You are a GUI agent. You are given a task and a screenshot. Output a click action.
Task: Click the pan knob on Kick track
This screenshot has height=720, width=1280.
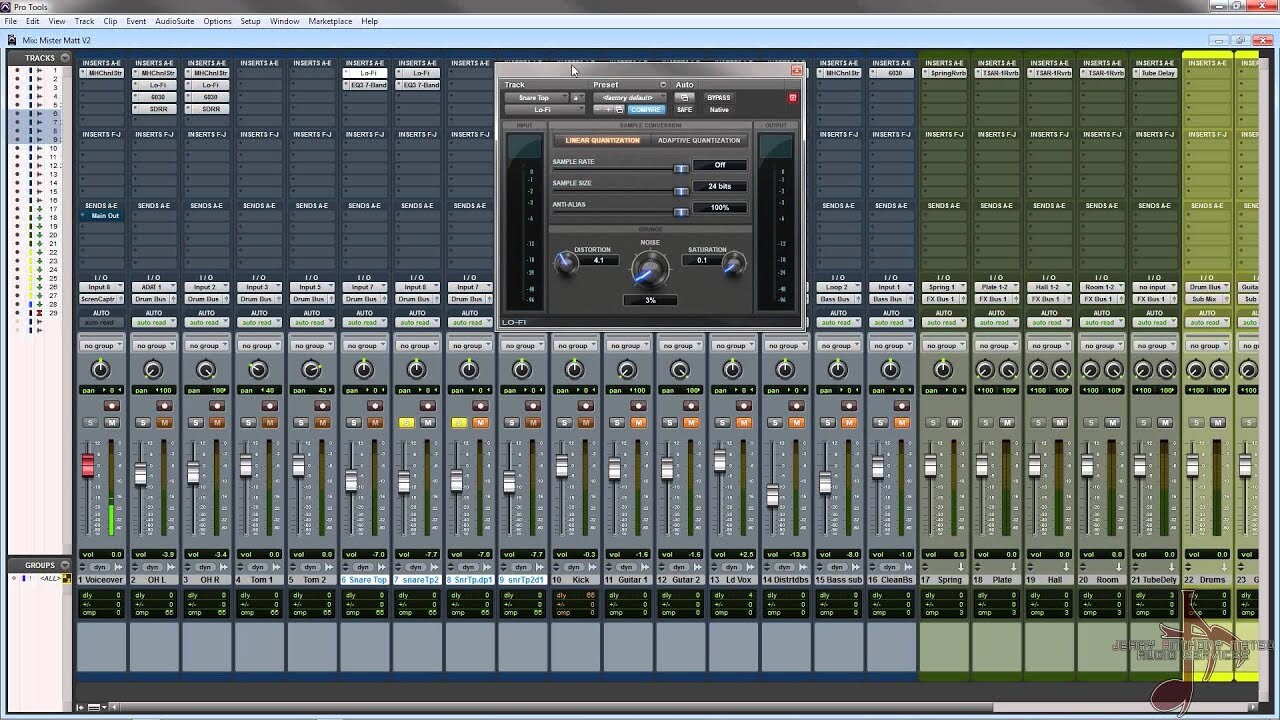click(x=574, y=370)
